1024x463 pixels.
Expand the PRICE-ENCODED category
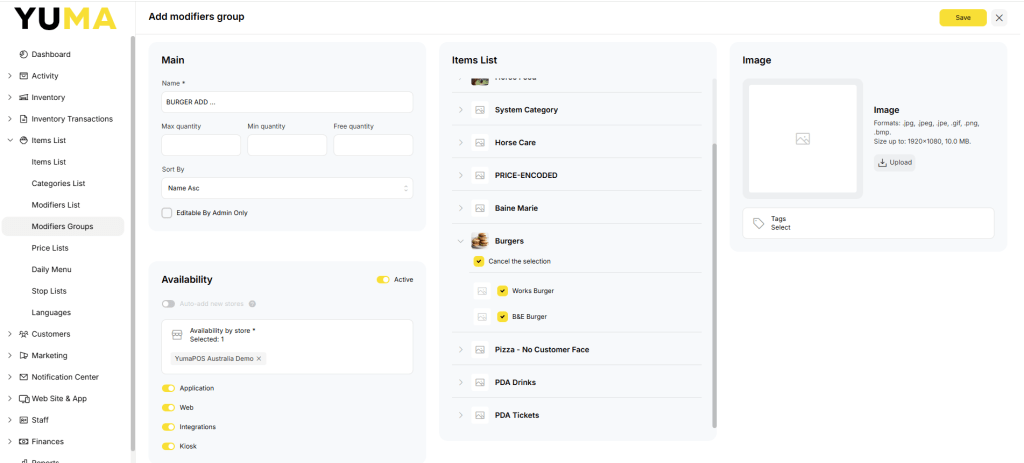(460, 175)
